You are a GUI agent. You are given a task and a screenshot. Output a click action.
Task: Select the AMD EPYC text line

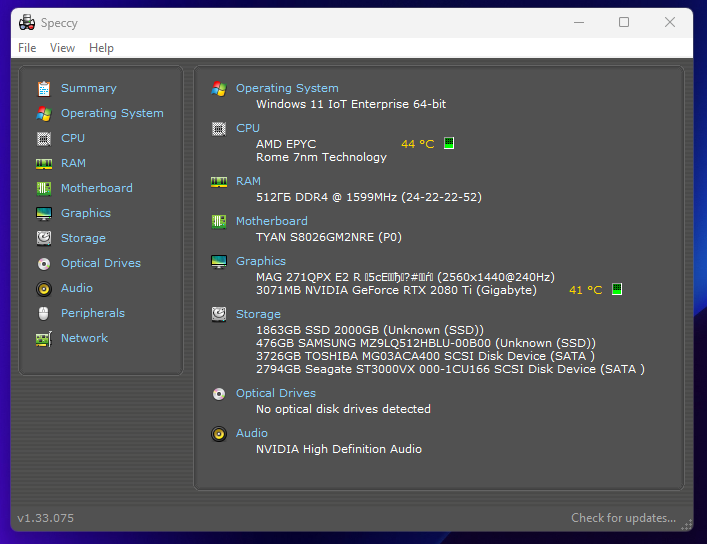(x=286, y=144)
